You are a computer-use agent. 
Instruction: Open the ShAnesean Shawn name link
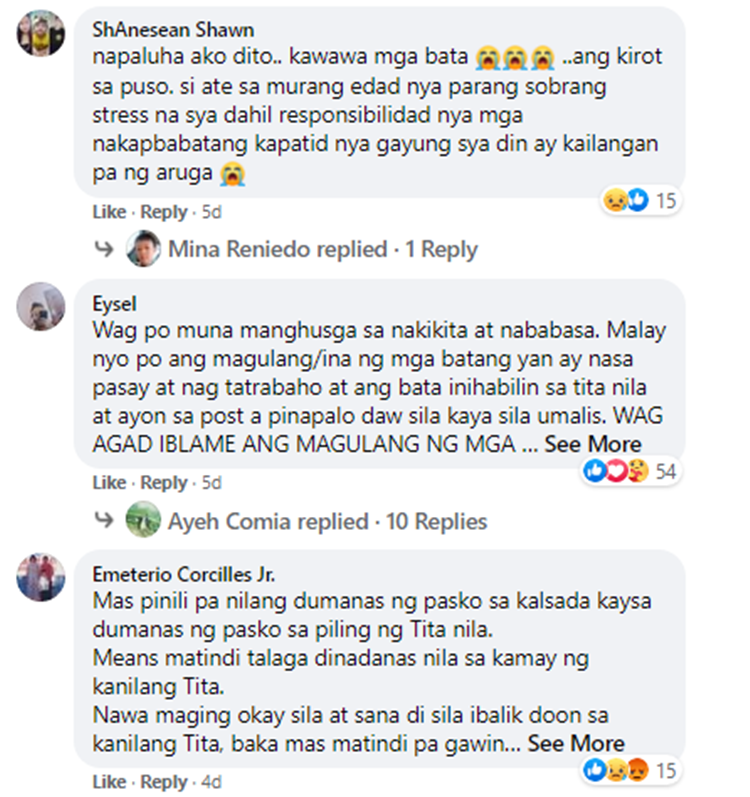coord(173,30)
